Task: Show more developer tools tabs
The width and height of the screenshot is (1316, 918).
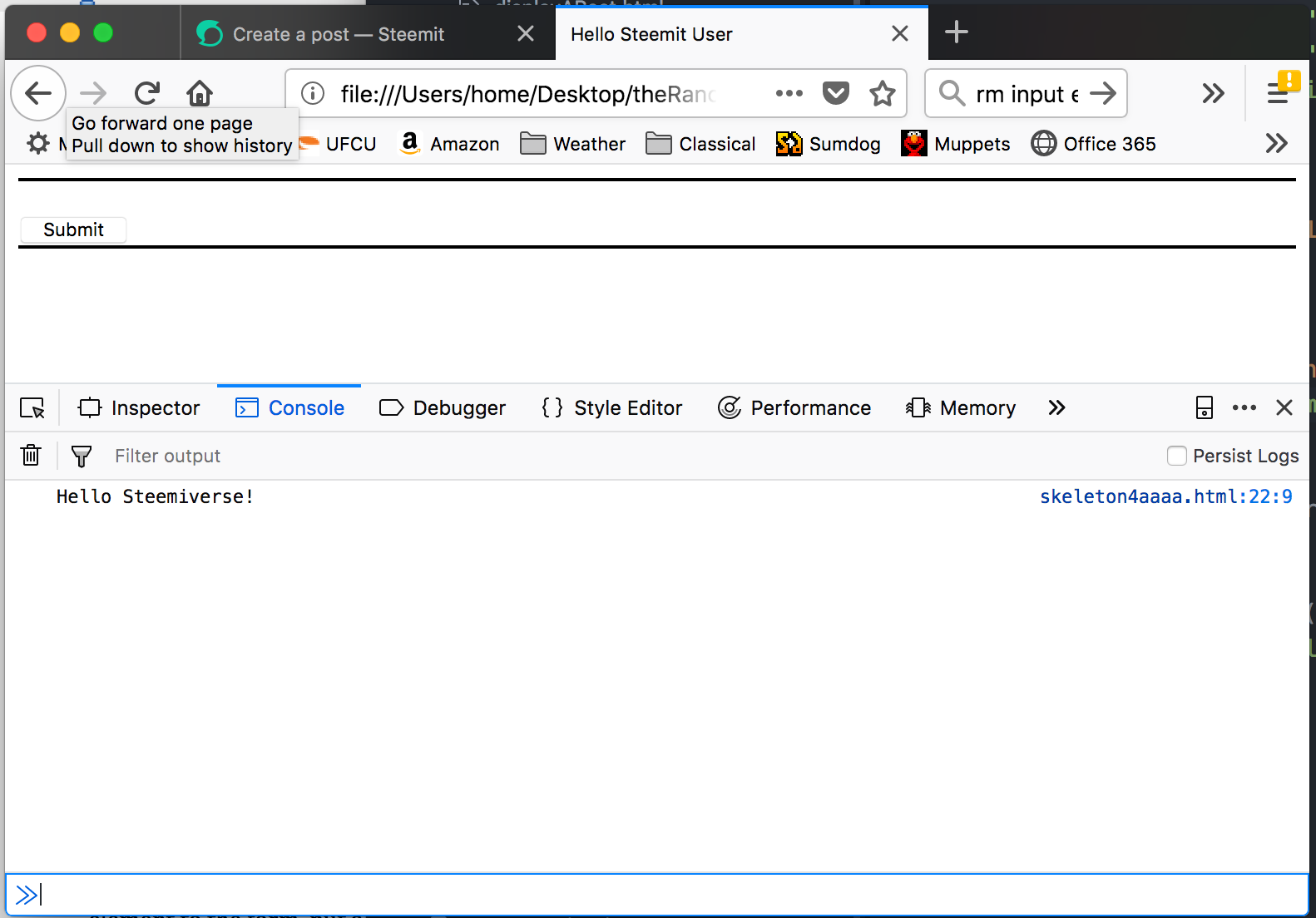Action: (x=1056, y=407)
